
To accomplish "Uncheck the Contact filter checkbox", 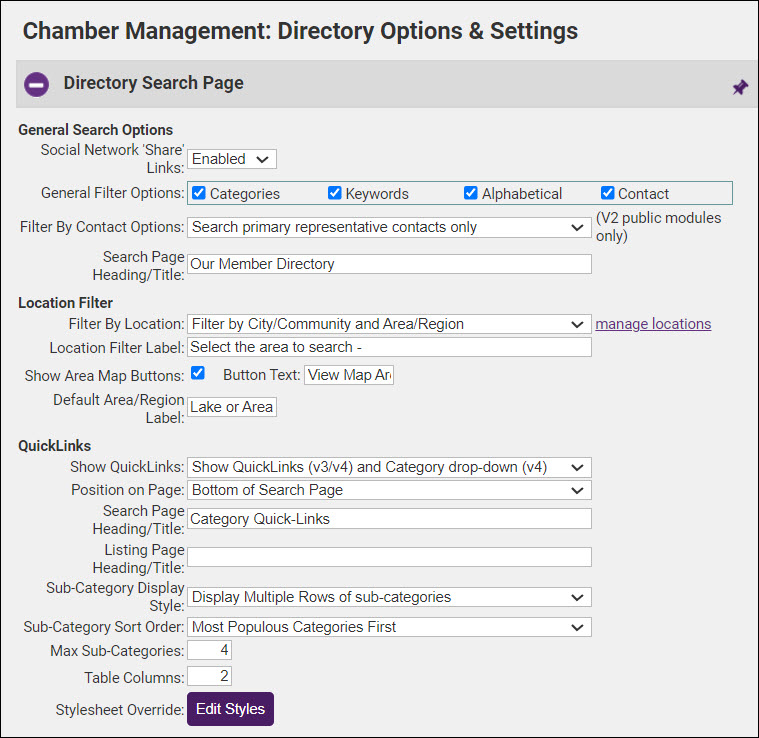I will 607,193.
